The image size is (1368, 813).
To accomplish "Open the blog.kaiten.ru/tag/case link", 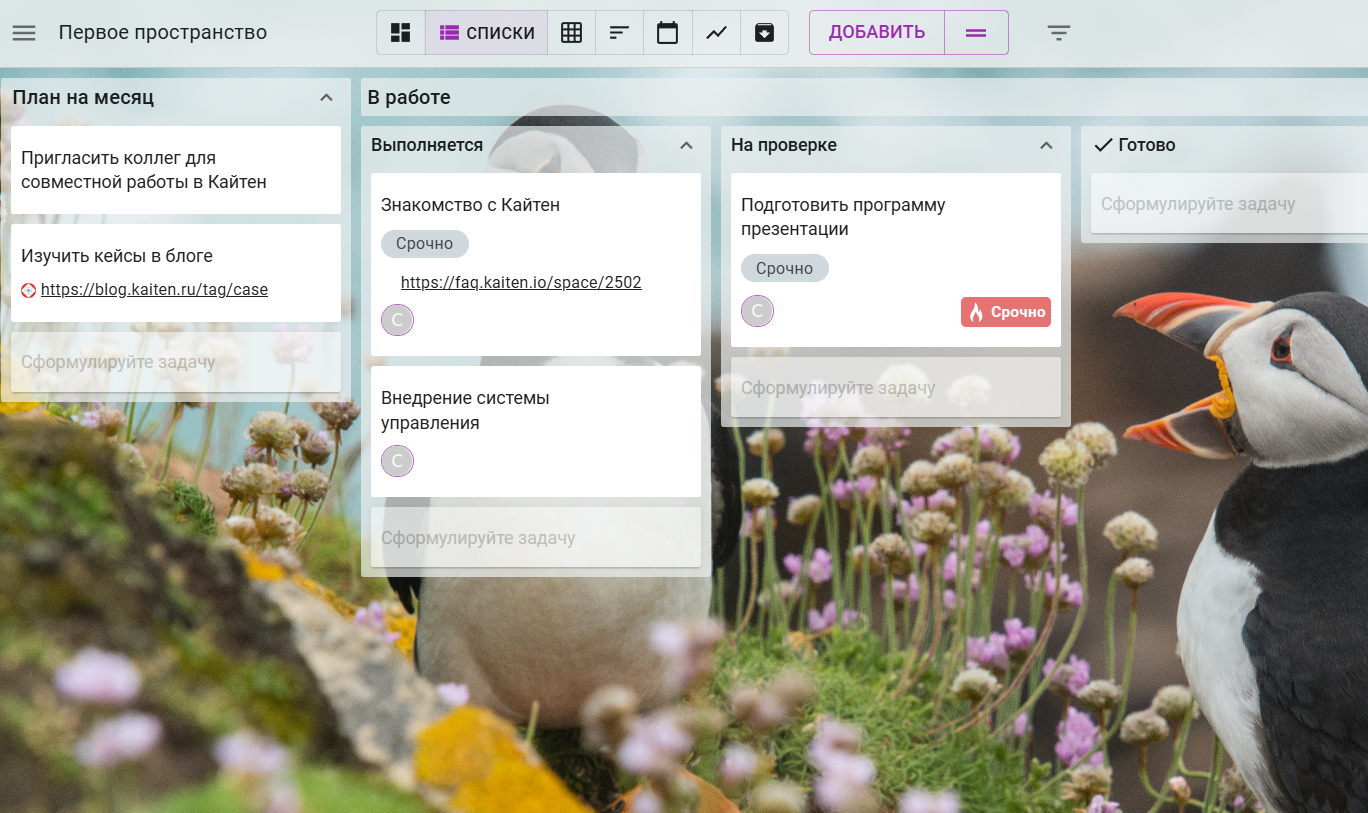I will click(154, 290).
